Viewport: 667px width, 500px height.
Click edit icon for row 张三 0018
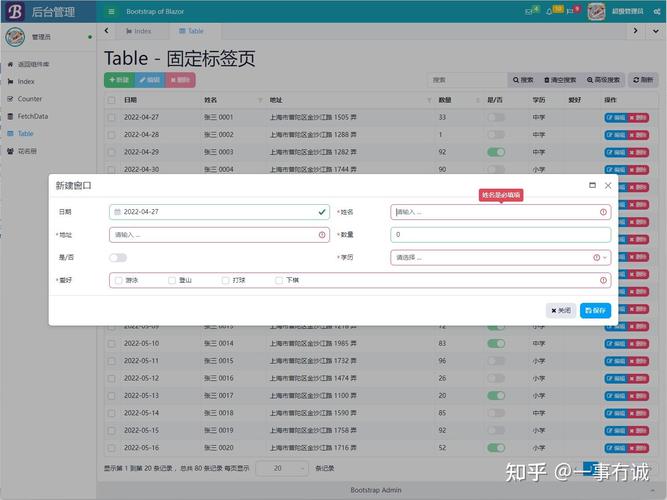coord(616,413)
